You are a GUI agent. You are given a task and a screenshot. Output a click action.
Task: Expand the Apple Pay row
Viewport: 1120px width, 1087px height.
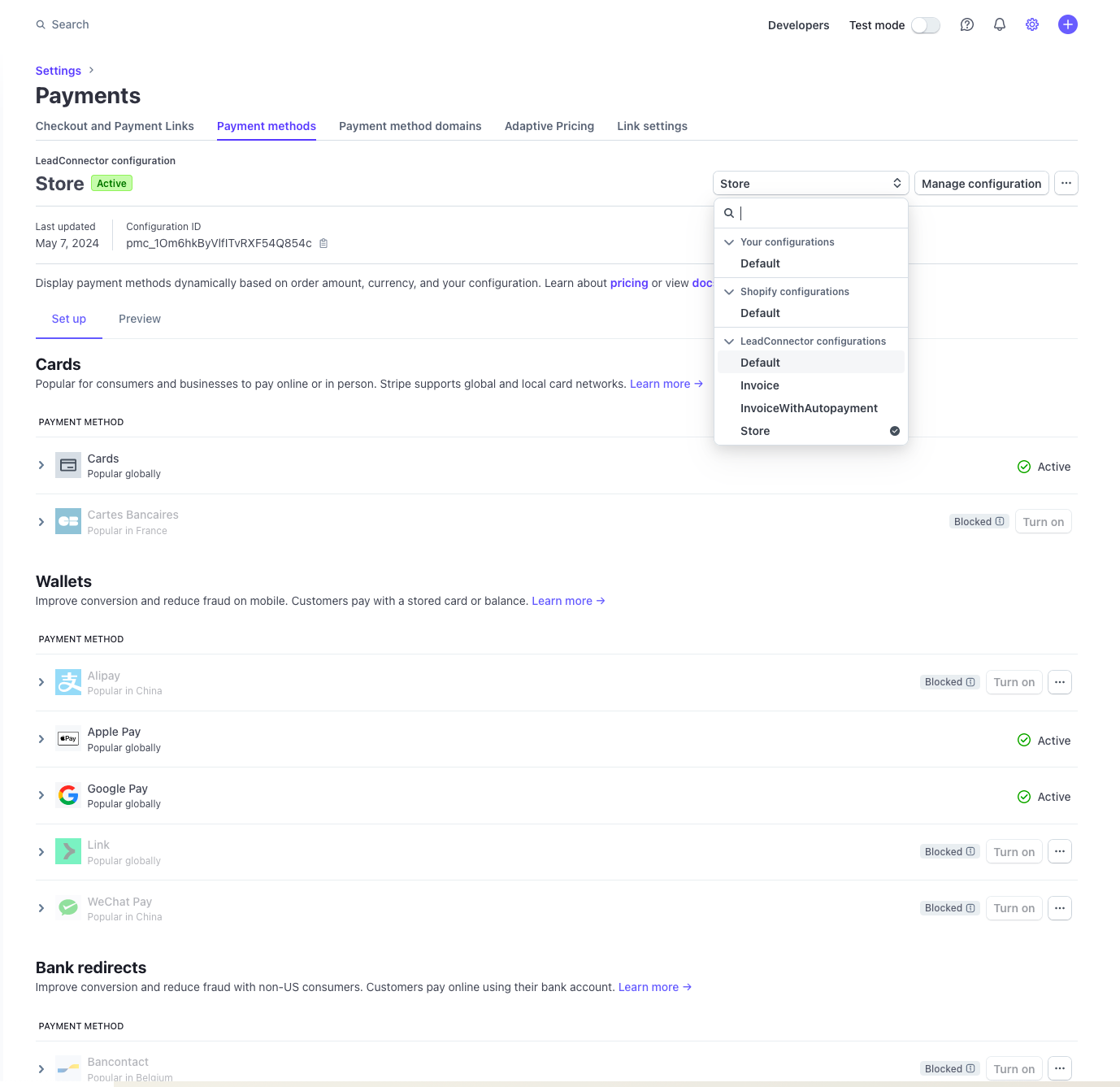pos(41,739)
